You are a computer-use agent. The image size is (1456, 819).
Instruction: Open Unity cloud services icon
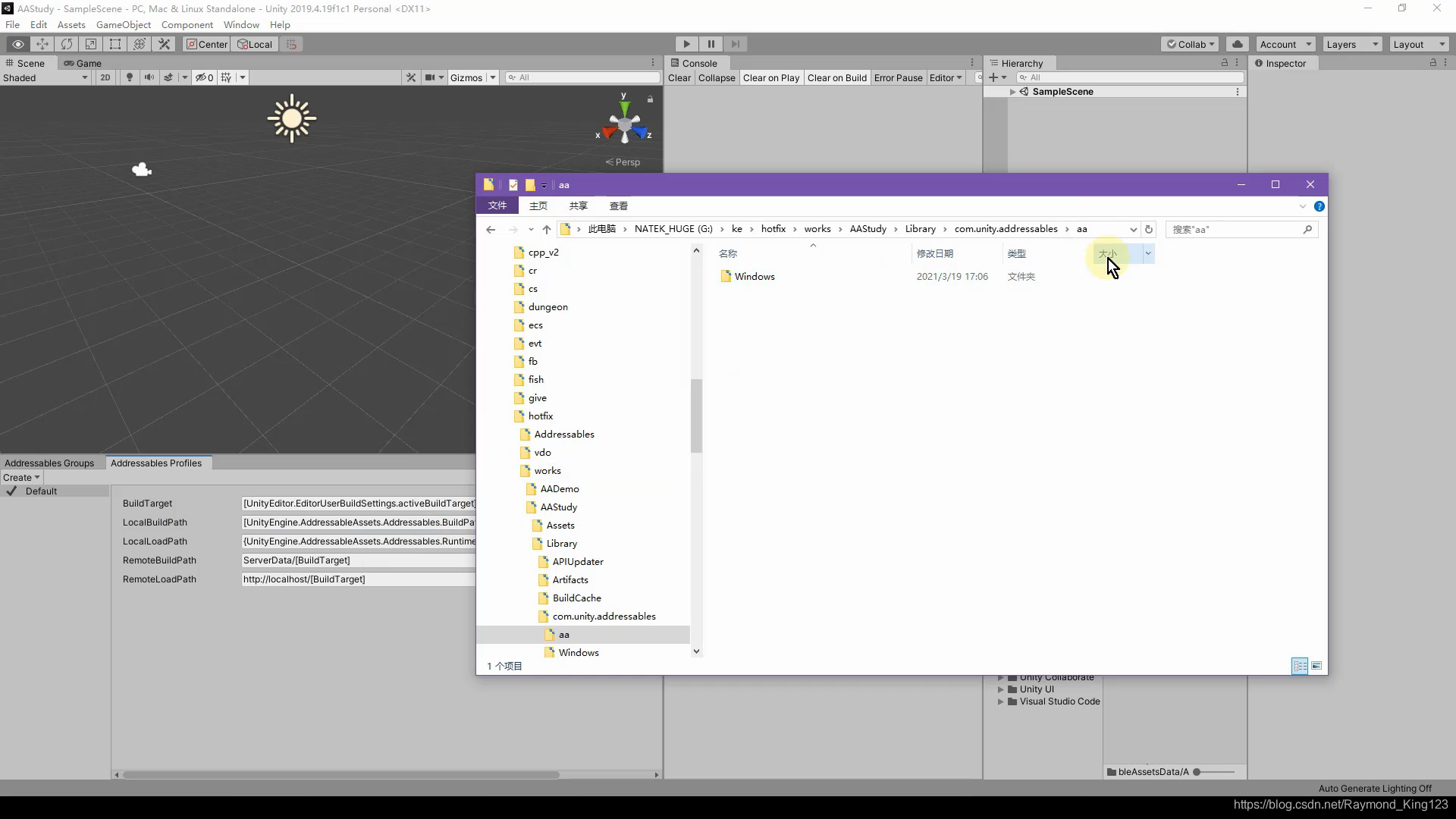(x=1238, y=44)
